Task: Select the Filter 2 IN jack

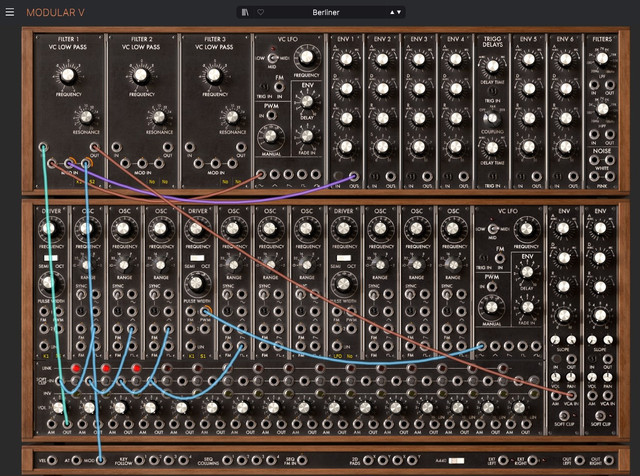Action: (116, 147)
